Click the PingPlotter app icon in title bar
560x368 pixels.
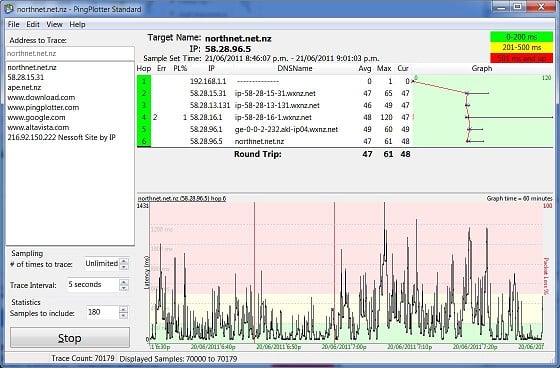point(8,8)
